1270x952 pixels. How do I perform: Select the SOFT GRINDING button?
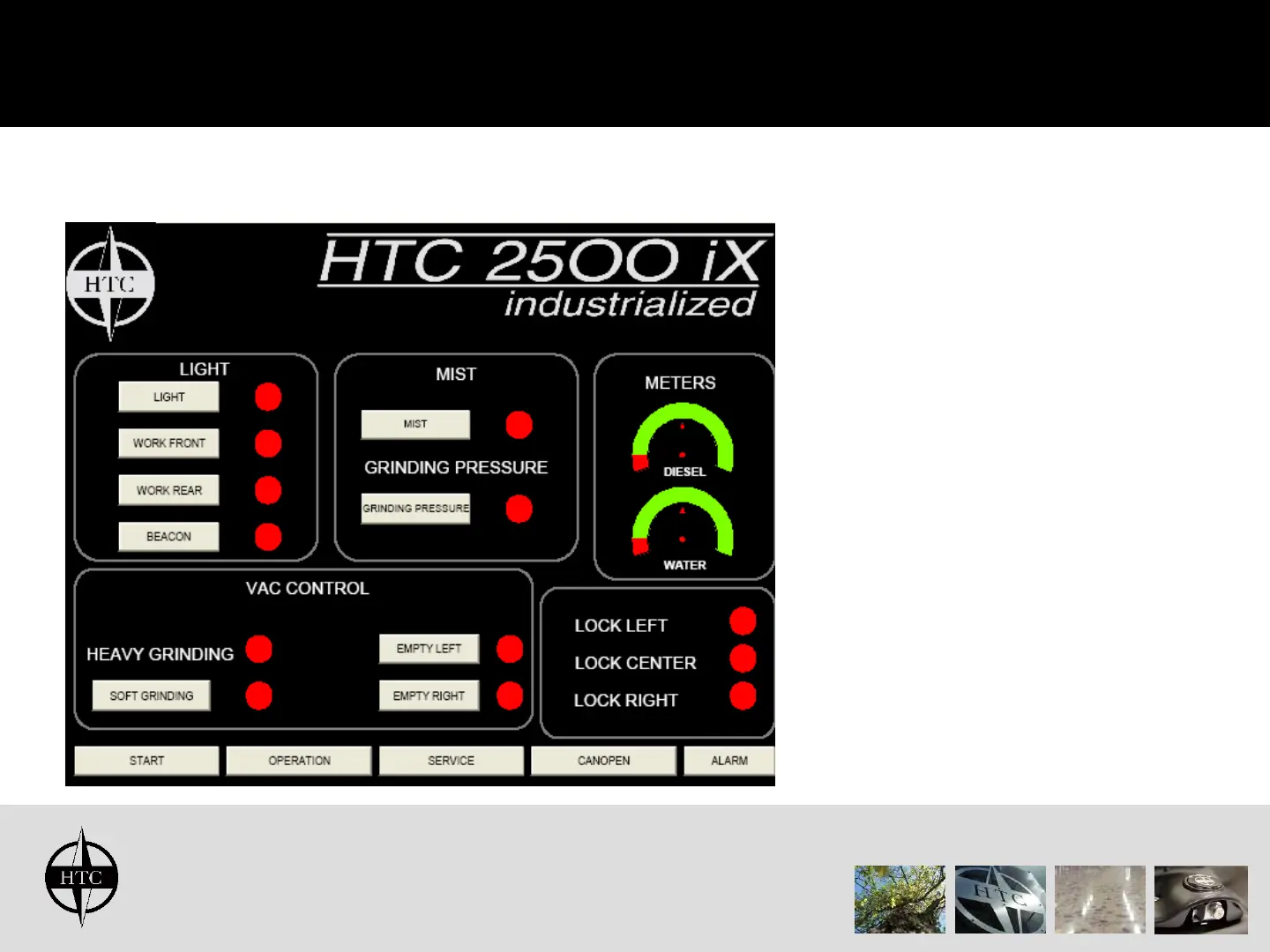tap(151, 695)
